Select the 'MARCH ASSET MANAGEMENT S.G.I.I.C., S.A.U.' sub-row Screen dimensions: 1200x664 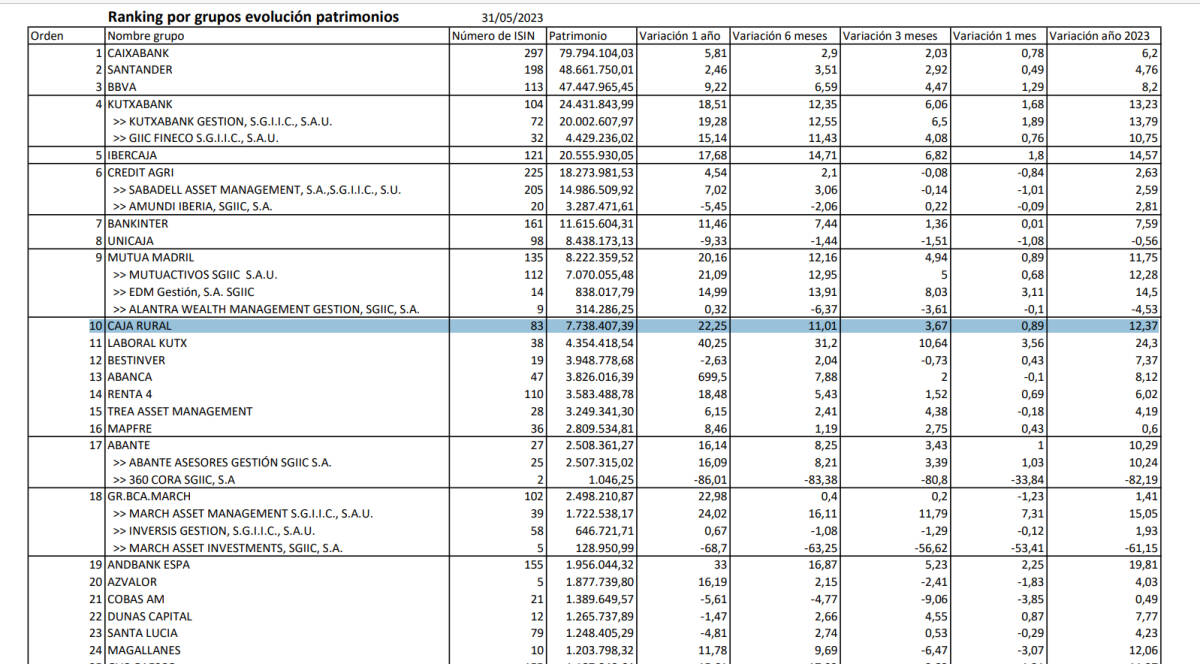[243, 513]
